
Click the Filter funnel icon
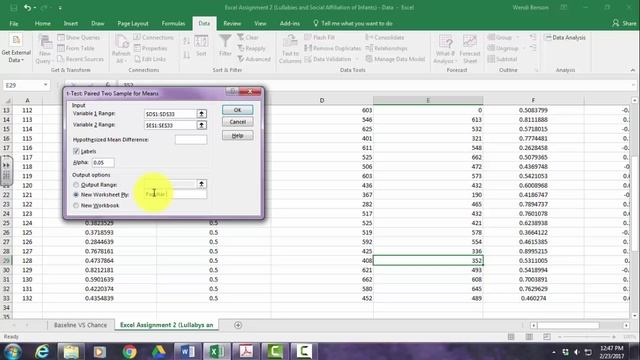tap(225, 41)
